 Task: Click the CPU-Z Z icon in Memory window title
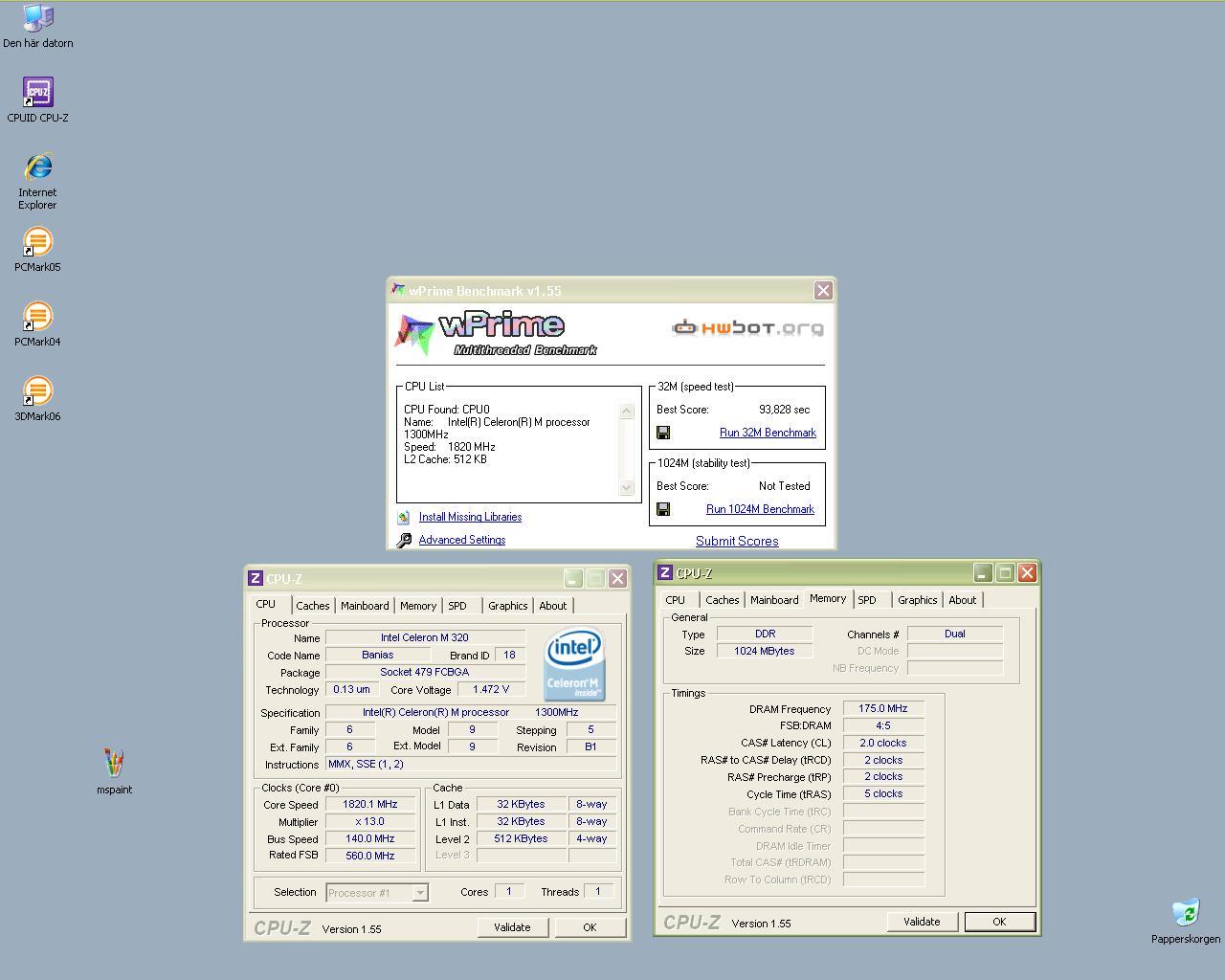664,572
